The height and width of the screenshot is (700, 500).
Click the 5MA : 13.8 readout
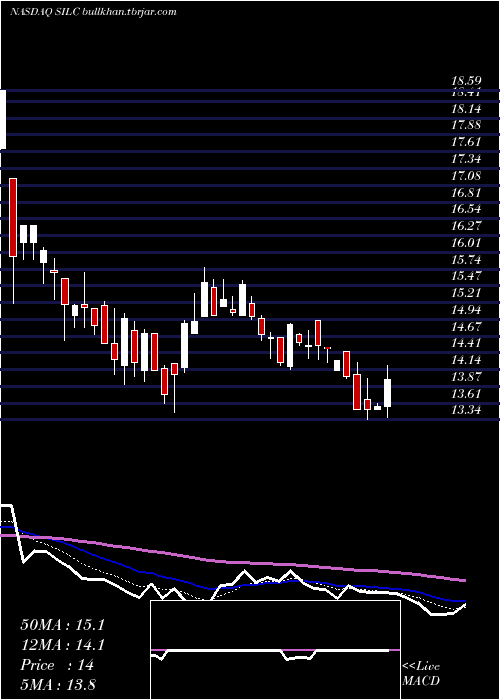(58, 684)
